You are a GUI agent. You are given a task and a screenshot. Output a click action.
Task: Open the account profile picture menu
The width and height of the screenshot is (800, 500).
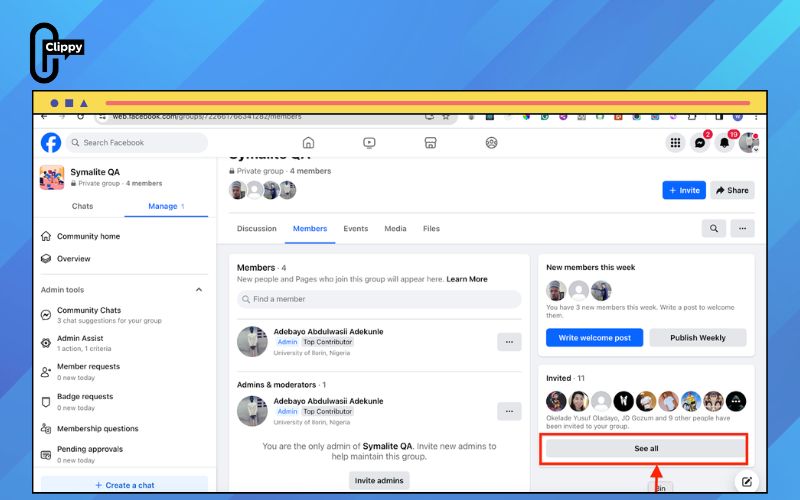tap(748, 142)
